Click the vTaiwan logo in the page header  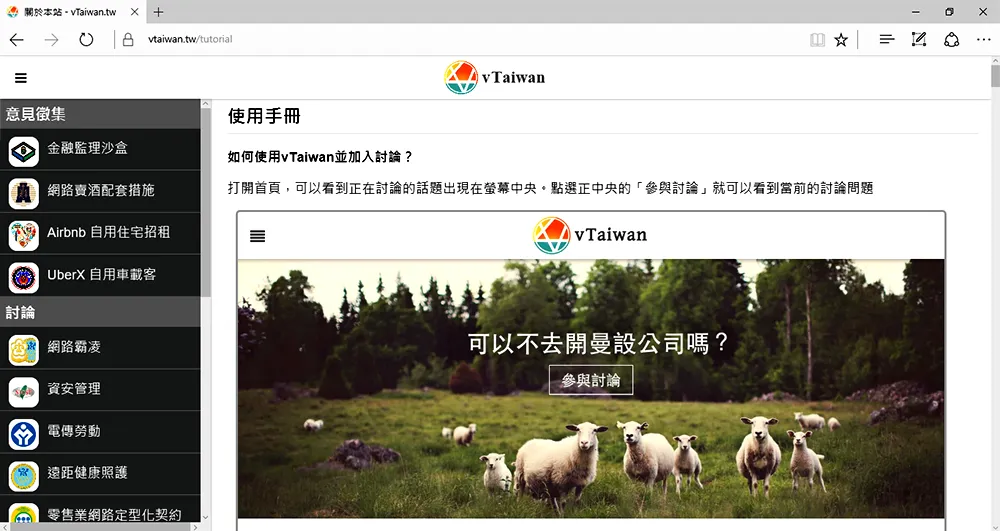point(495,78)
